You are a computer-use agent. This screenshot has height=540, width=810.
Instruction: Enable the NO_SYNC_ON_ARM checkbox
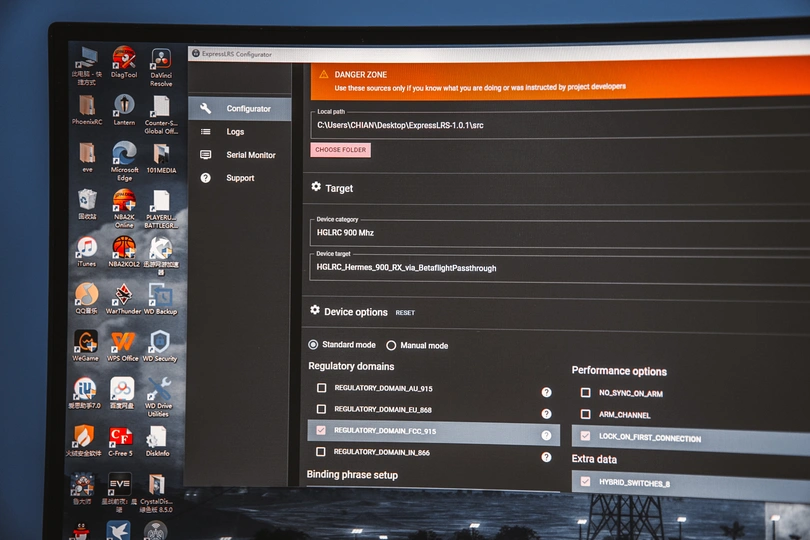(x=586, y=393)
